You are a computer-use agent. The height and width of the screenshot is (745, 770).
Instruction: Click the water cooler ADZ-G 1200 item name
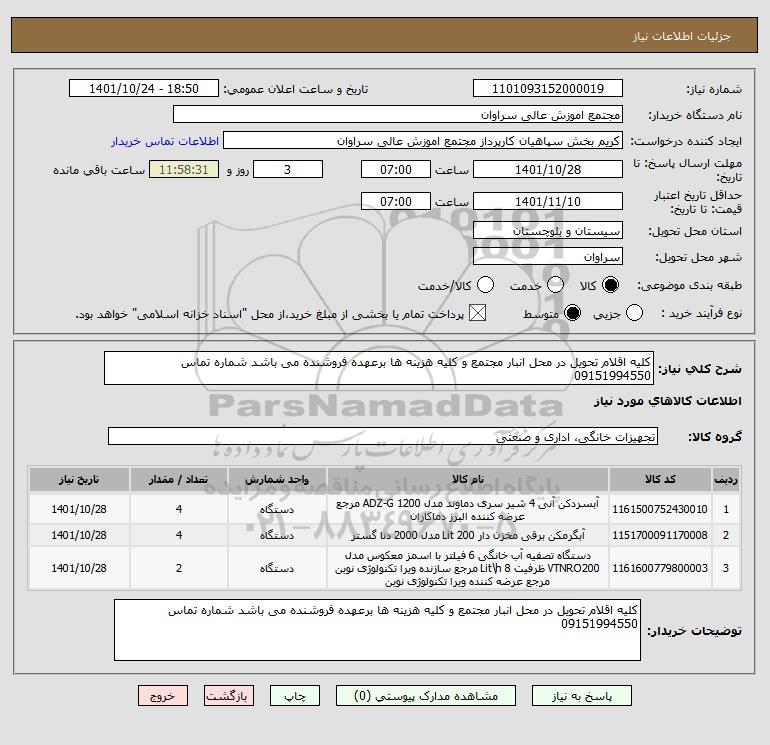tap(468, 510)
